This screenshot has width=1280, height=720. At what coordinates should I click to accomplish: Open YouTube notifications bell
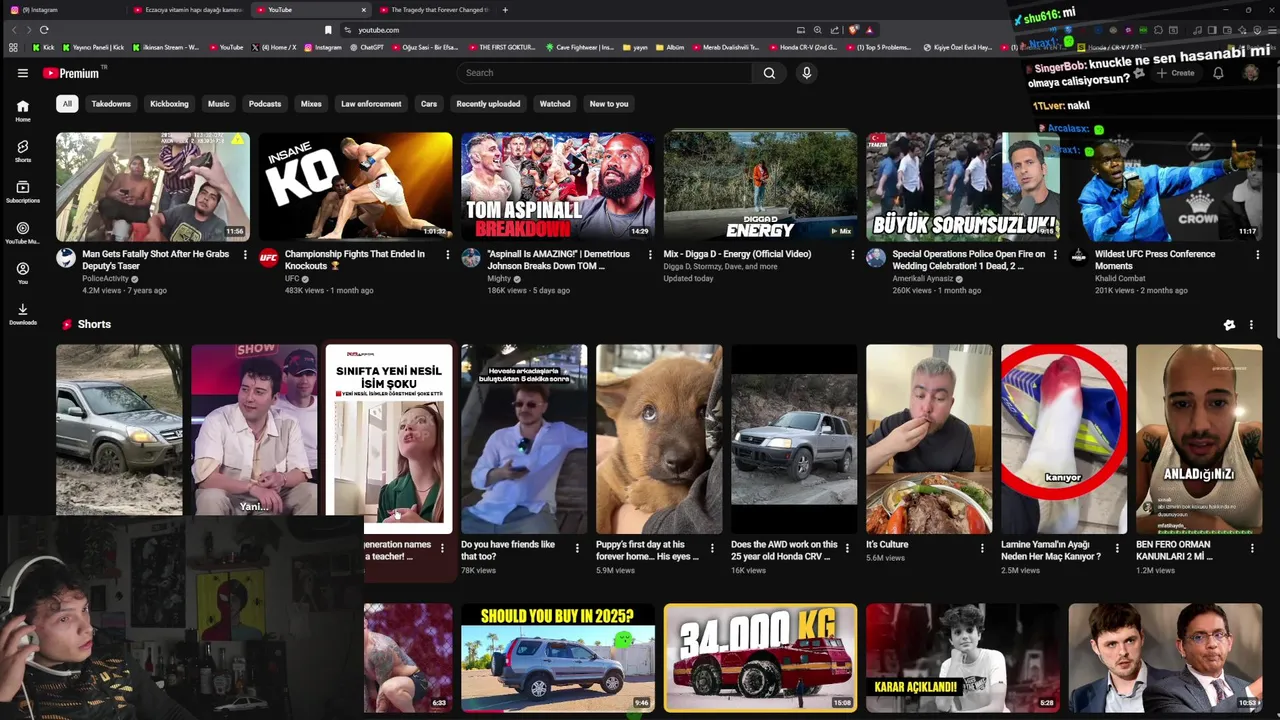pos(1218,73)
